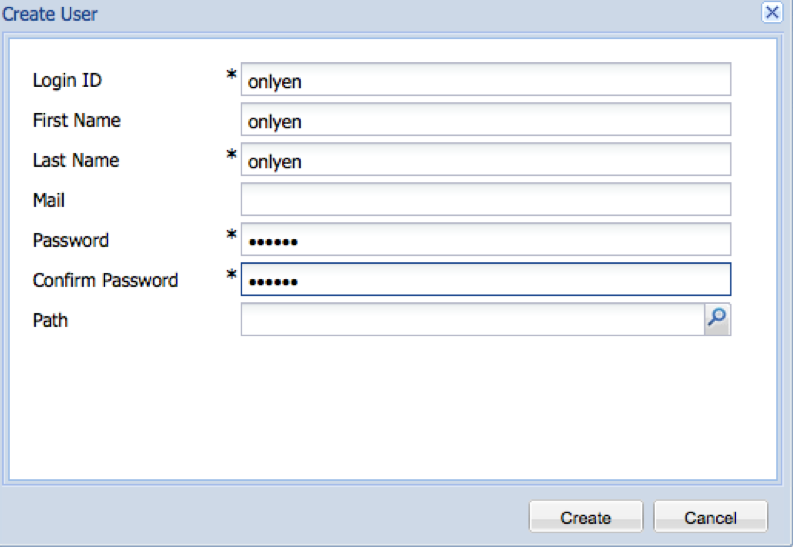Open the Path browse magnifier icon
Image resolution: width=793 pixels, height=547 pixels.
717,319
